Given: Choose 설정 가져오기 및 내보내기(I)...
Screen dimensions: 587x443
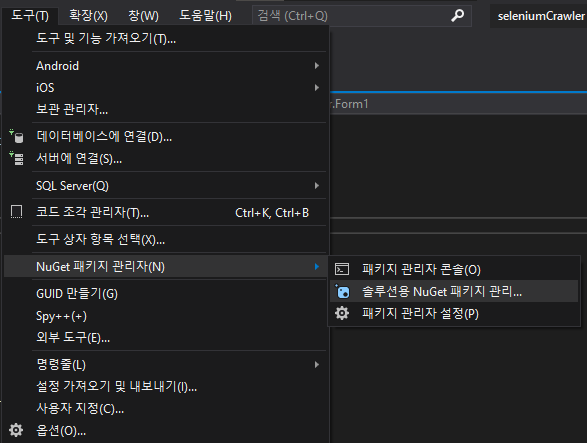Looking at the screenshot, I should [166, 386].
